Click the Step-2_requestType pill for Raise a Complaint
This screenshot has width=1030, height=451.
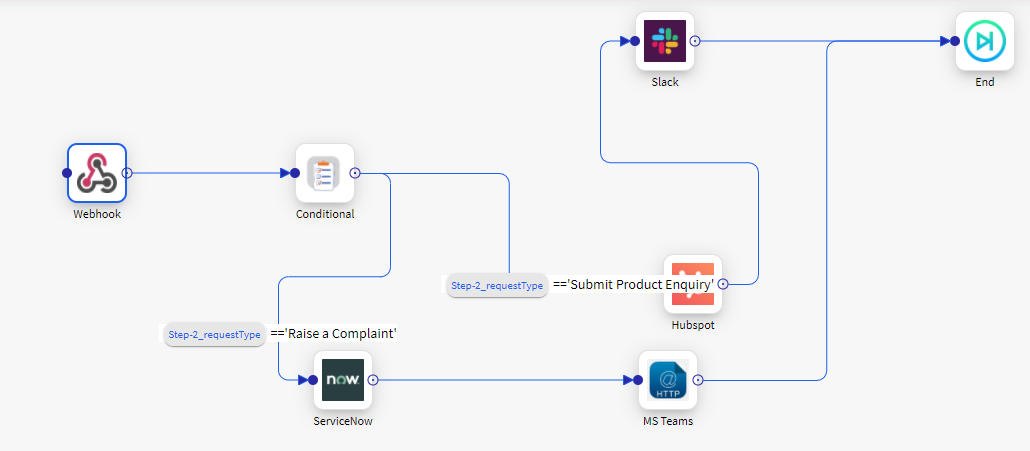215,334
